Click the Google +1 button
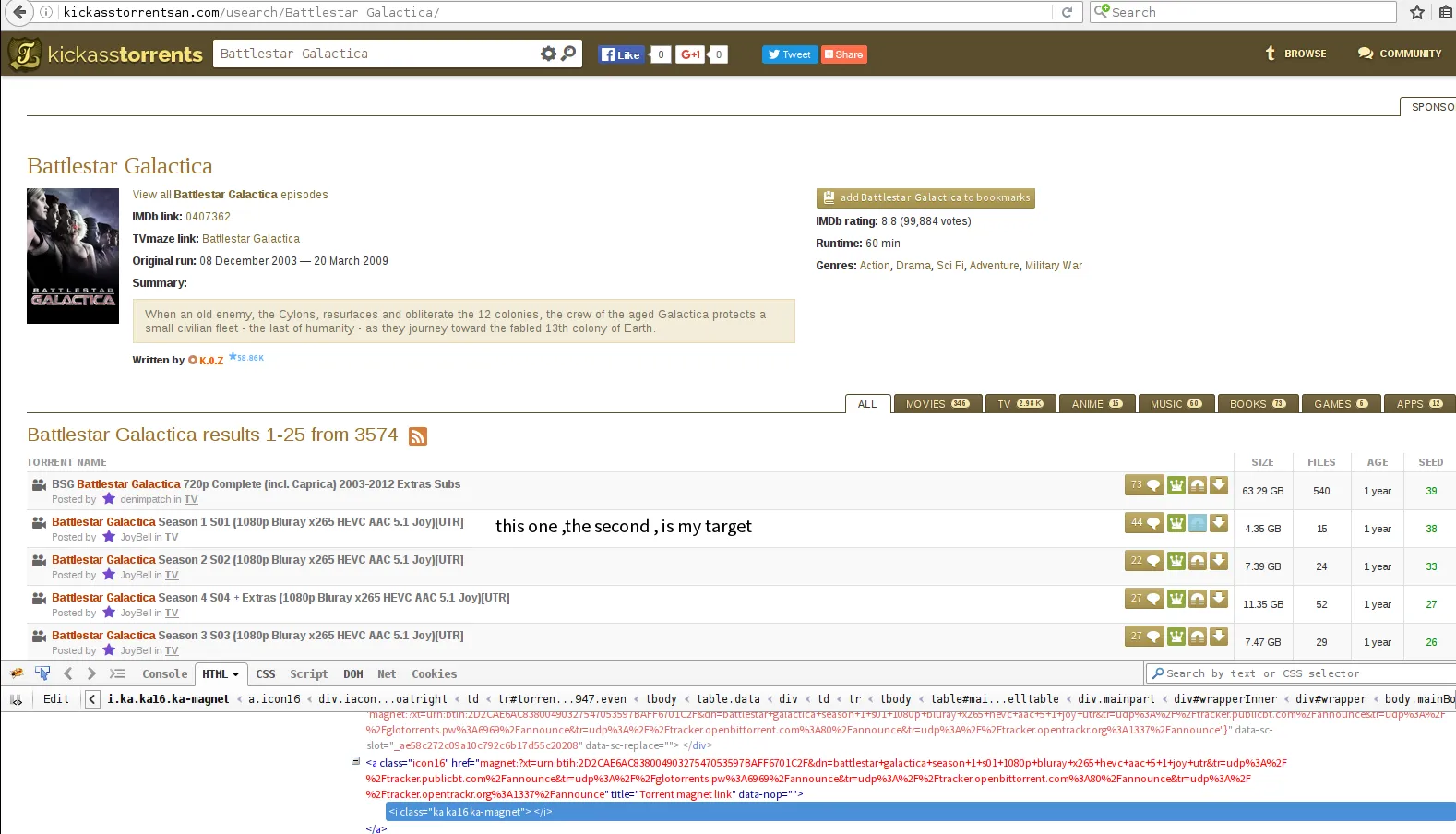This screenshot has width=1456, height=834. click(x=689, y=54)
